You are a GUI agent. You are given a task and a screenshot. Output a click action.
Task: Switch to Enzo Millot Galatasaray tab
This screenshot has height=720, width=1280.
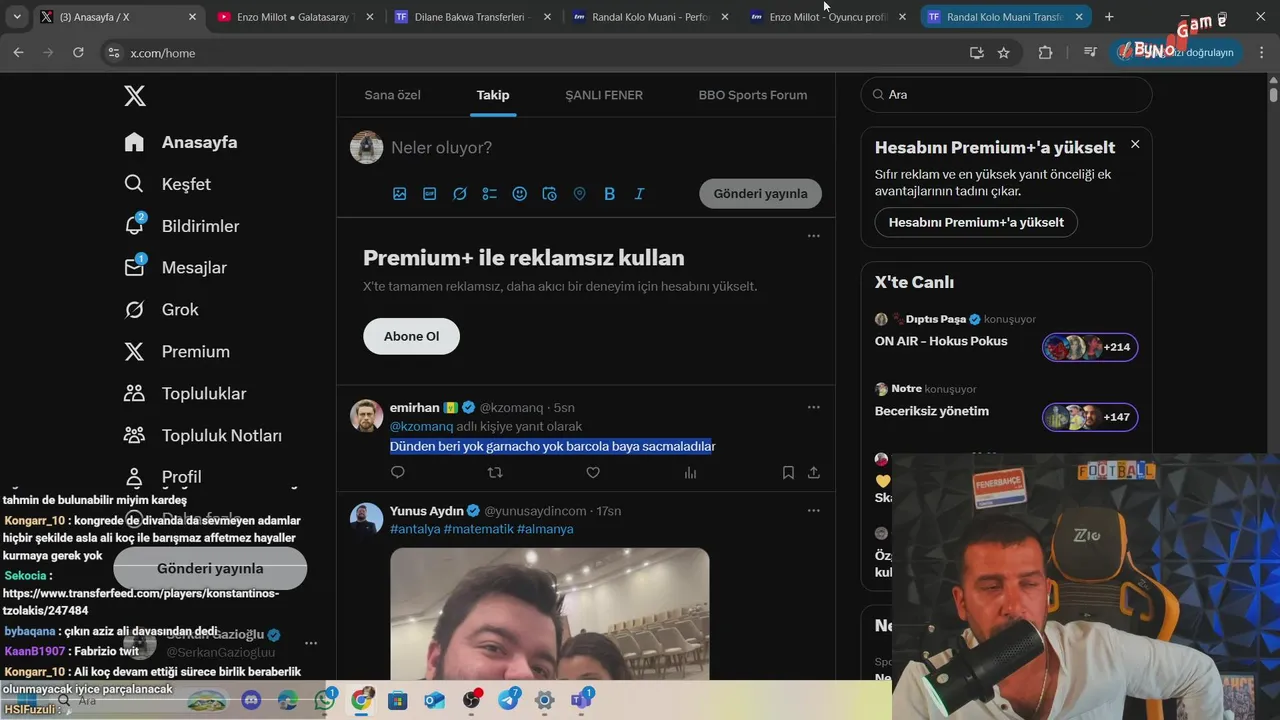point(296,17)
